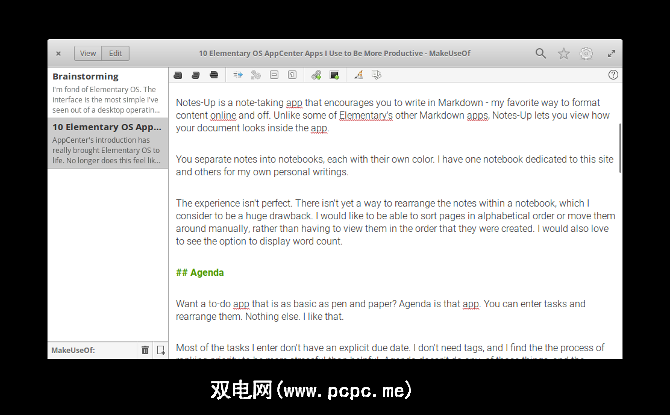Insert image using green-plus picture icon
The height and width of the screenshot is (415, 670).
point(335,75)
